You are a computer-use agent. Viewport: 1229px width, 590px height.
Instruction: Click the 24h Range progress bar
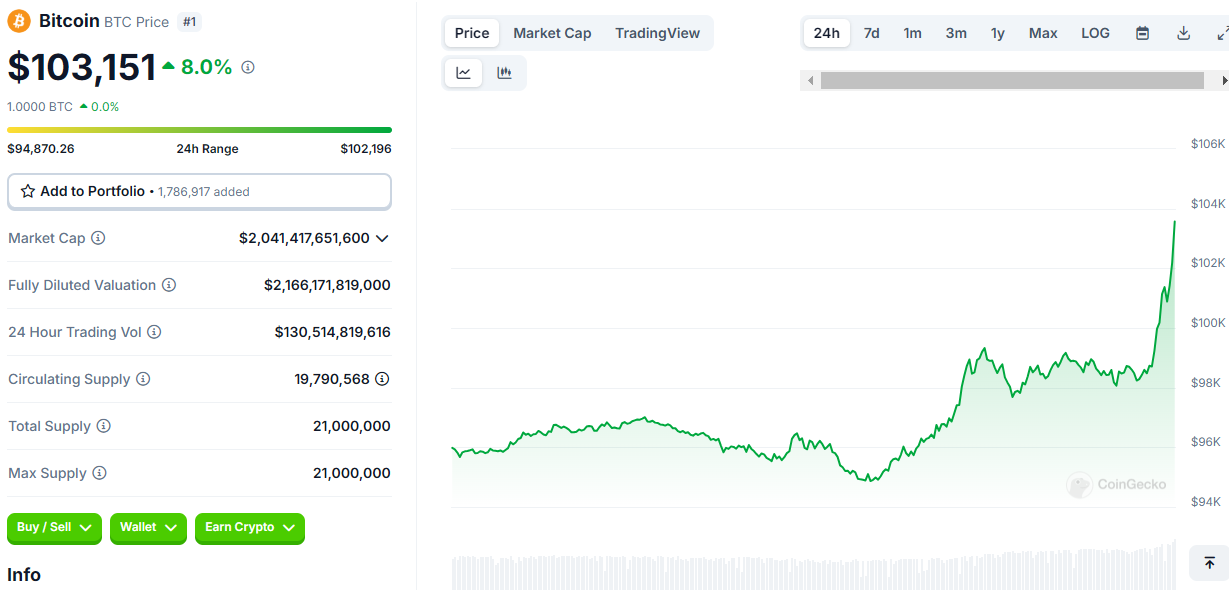[199, 130]
